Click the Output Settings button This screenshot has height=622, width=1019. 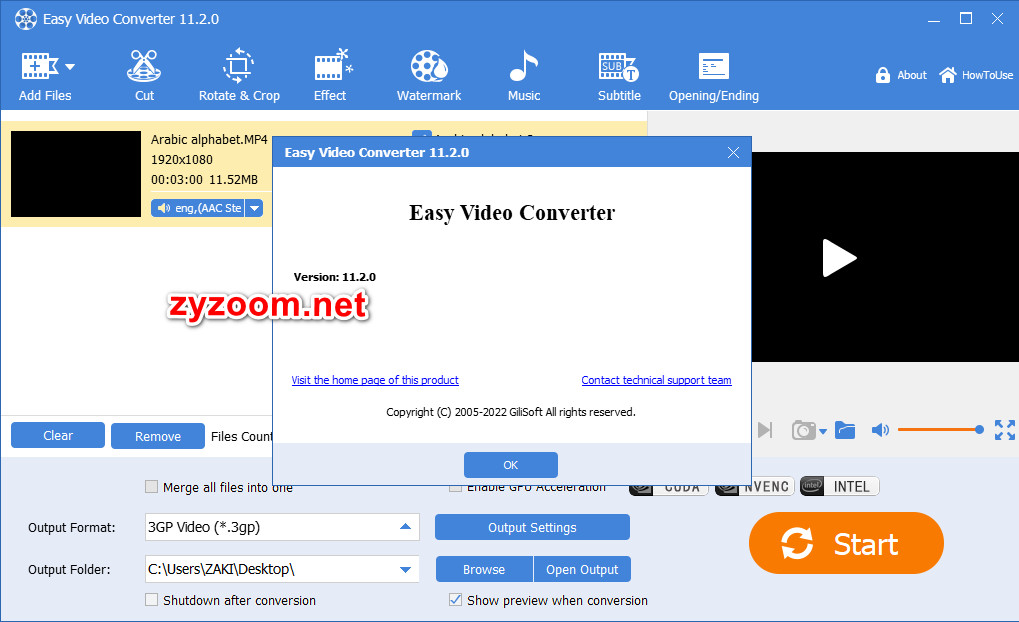pyautogui.click(x=532, y=527)
